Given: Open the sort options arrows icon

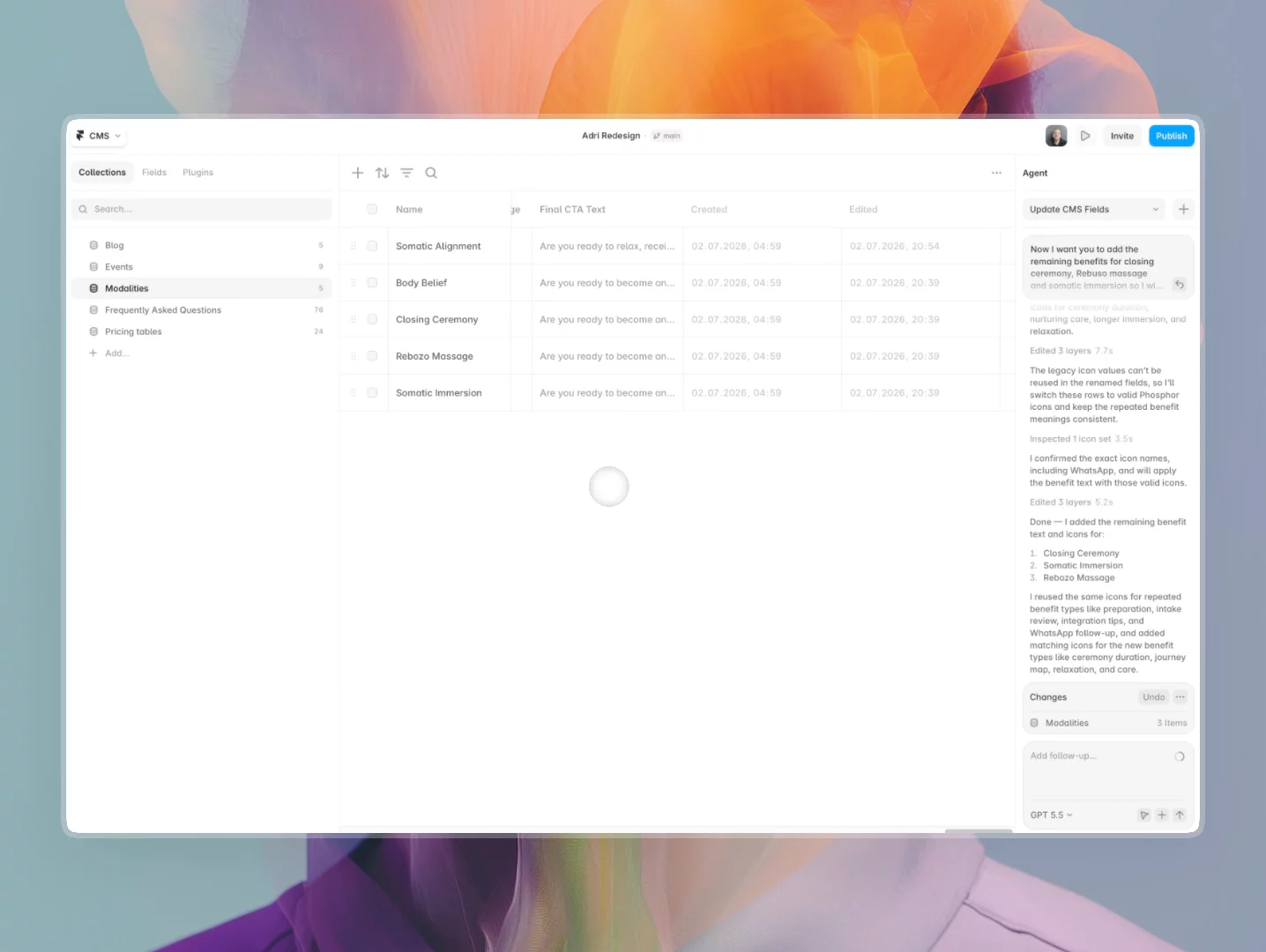Looking at the screenshot, I should click(382, 173).
